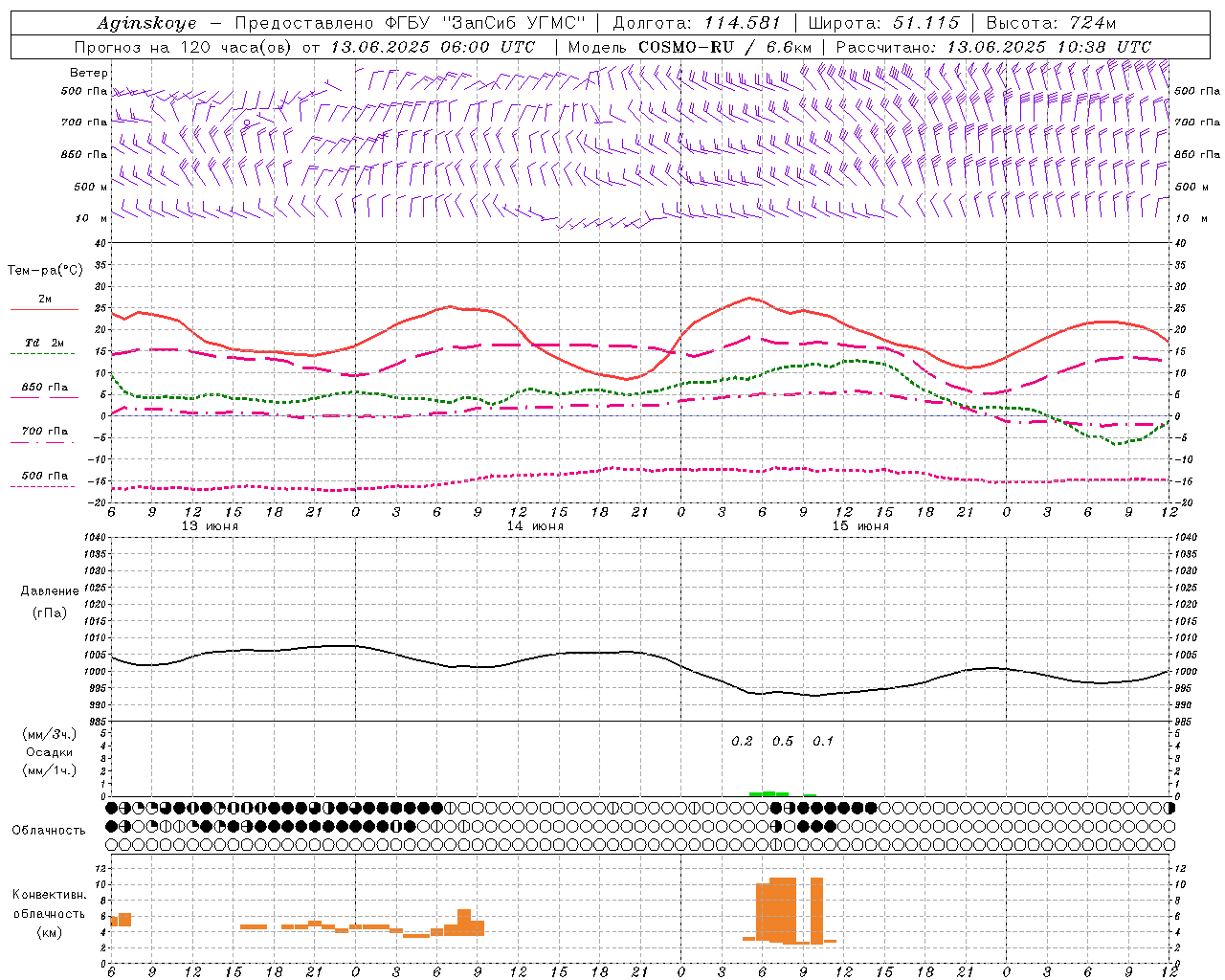Click the Высота: 724м value
Image resolution: width=1225 pixels, height=980 pixels.
click(x=1051, y=23)
